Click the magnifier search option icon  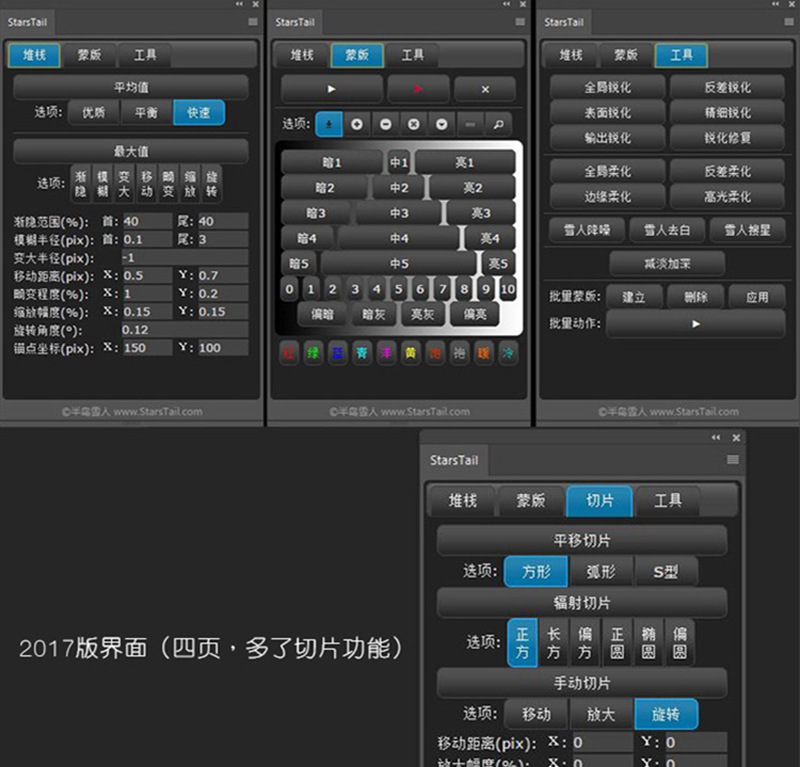click(497, 124)
